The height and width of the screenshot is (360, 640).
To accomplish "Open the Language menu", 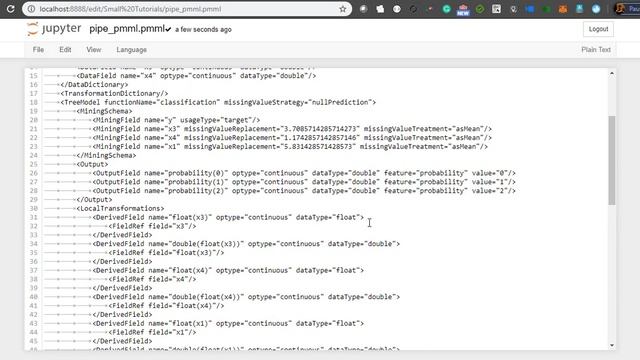I will click(x=131, y=49).
